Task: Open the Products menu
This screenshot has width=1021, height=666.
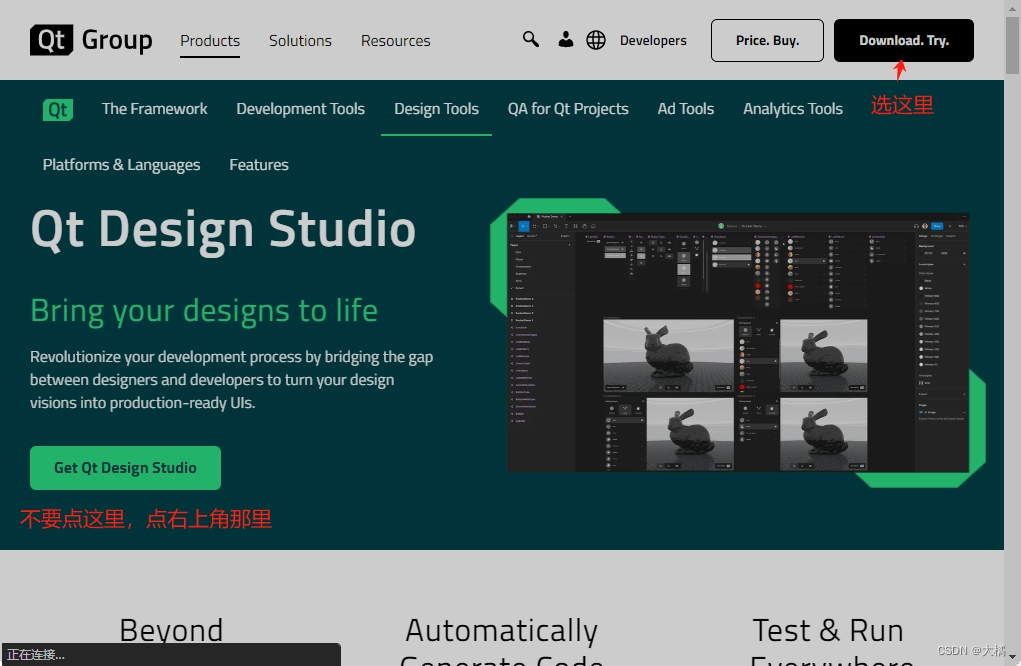Action: (x=210, y=40)
